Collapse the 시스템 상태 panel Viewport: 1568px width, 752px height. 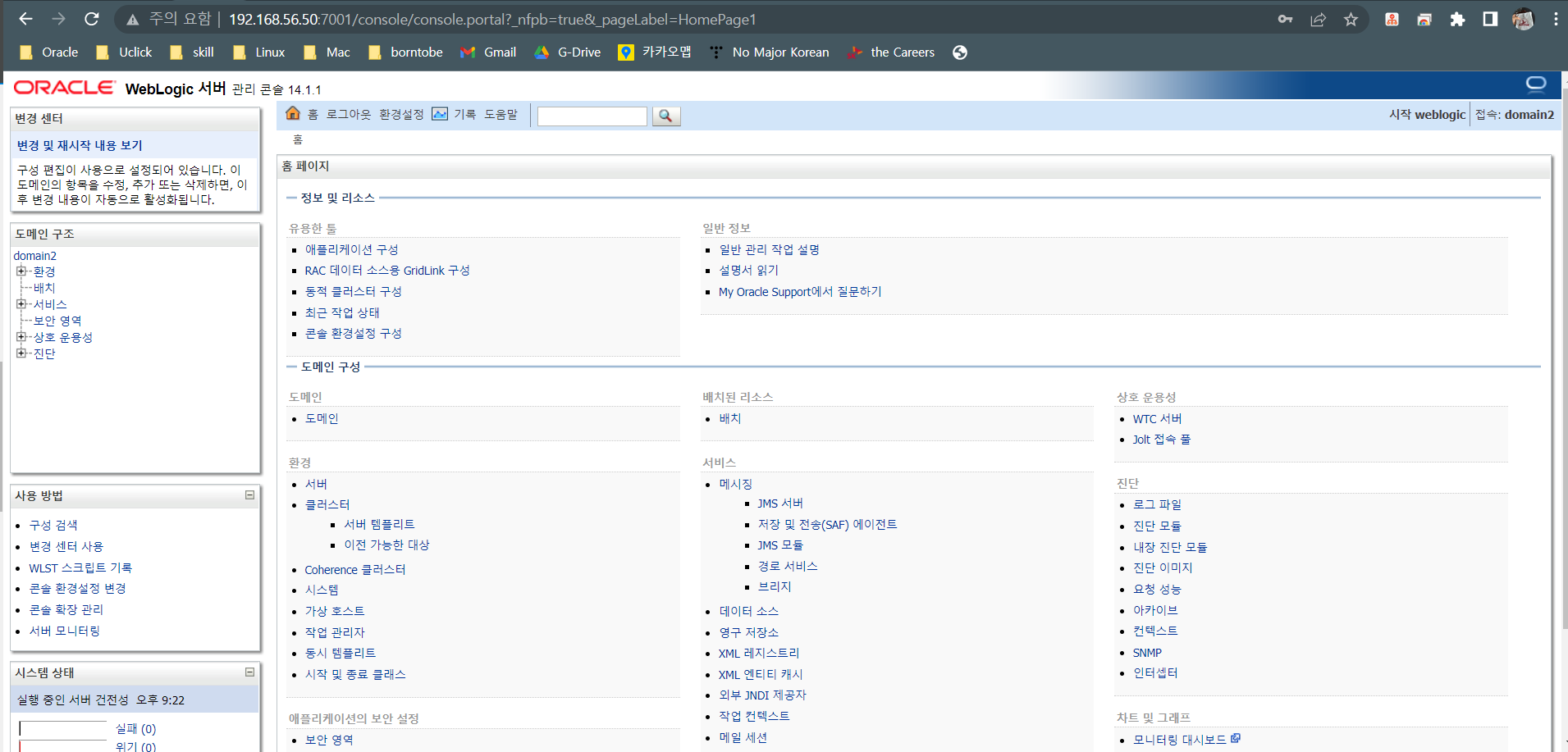pyautogui.click(x=249, y=672)
